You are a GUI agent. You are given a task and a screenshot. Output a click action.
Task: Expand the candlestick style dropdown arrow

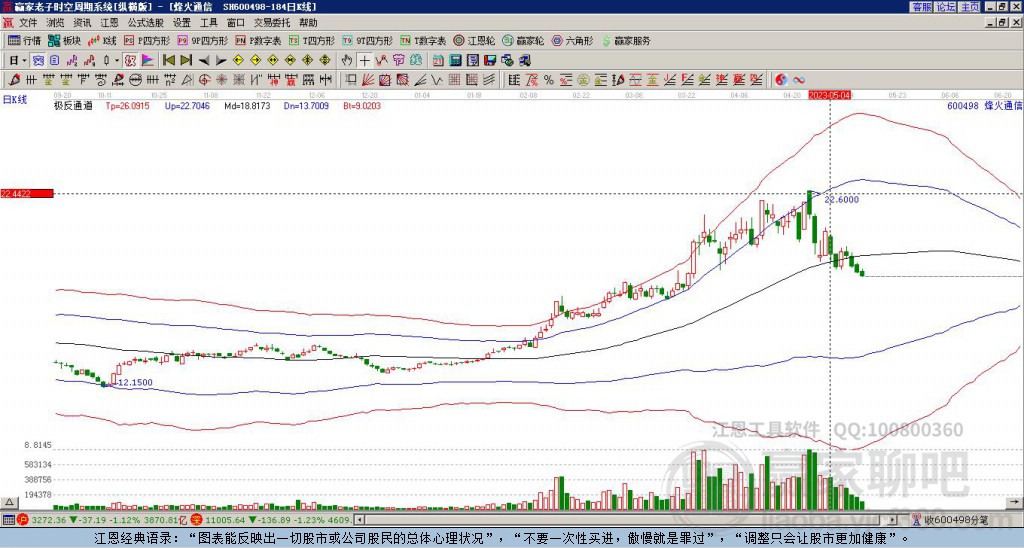tap(118, 60)
